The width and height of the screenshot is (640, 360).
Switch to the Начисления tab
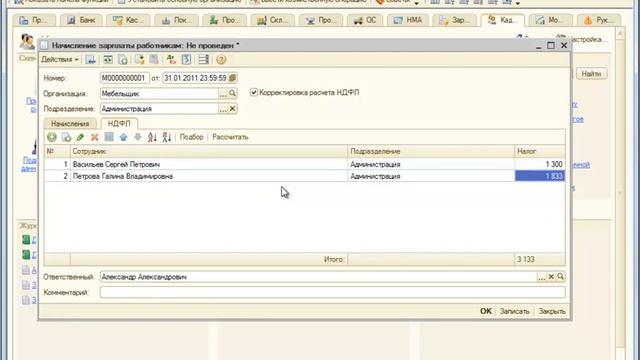[70, 123]
